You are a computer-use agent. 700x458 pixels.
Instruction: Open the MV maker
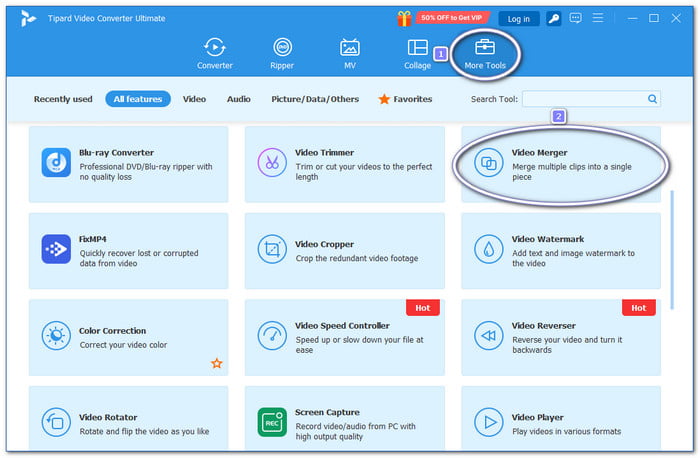tap(350, 54)
